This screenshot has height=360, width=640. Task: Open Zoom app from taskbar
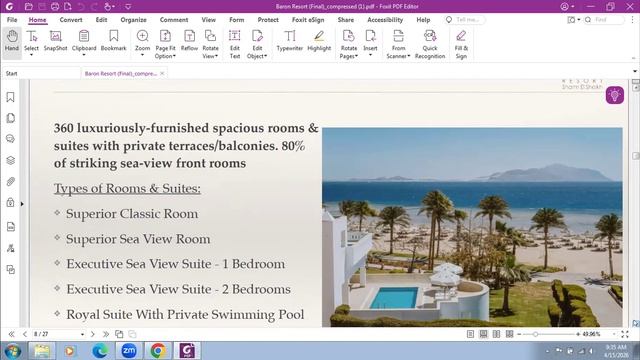[129, 351]
